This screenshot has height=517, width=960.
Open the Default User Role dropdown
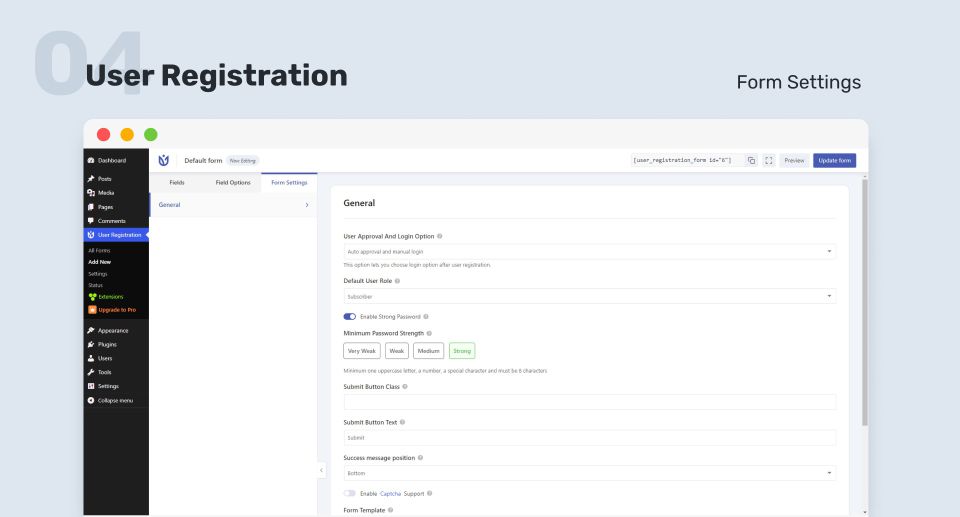tap(589, 297)
